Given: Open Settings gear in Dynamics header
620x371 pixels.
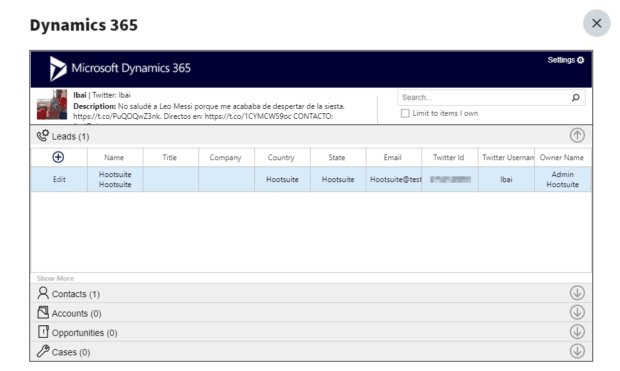Looking at the screenshot, I should [x=580, y=60].
